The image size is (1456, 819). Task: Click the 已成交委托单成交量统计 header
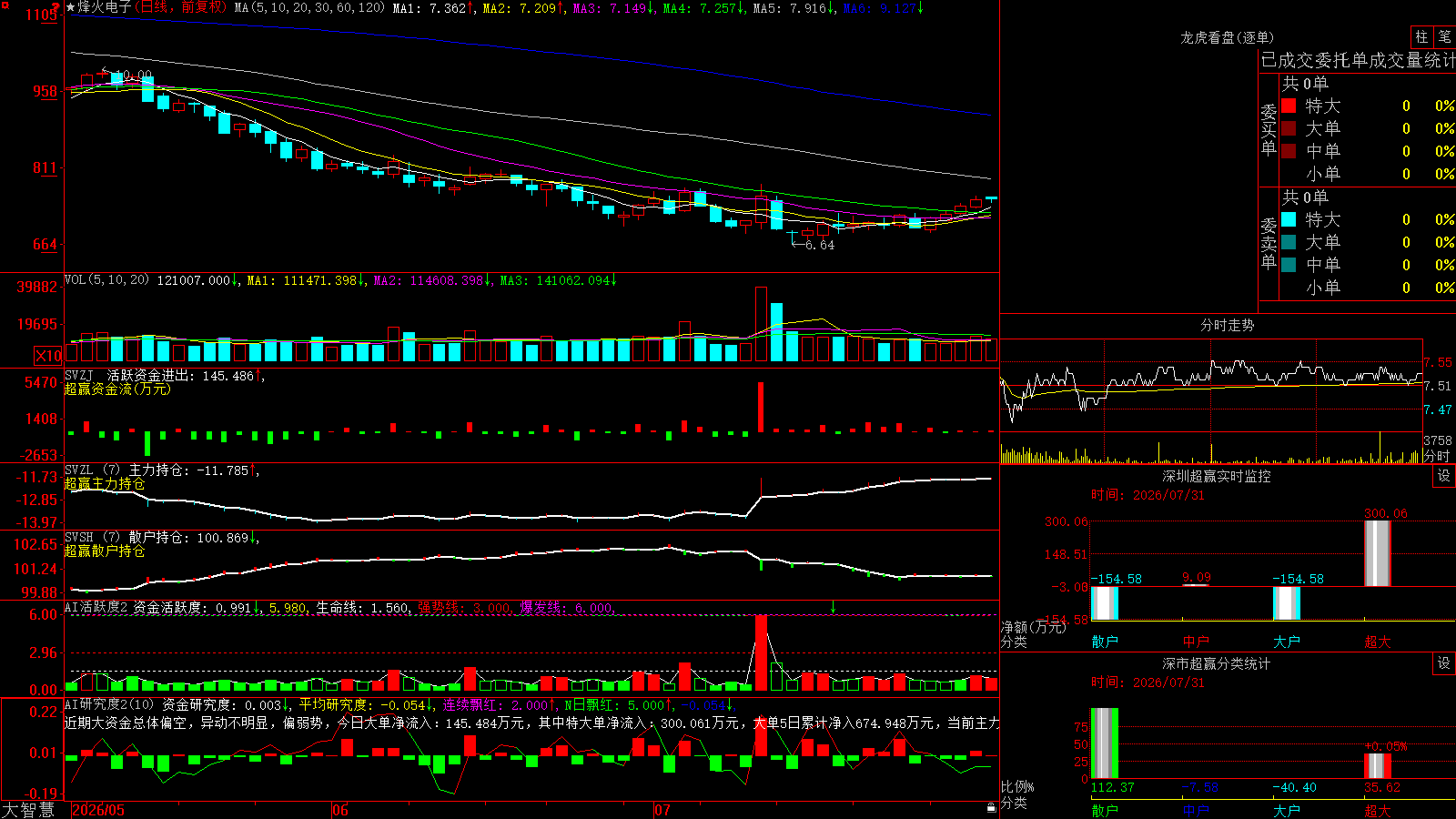coord(1358,61)
